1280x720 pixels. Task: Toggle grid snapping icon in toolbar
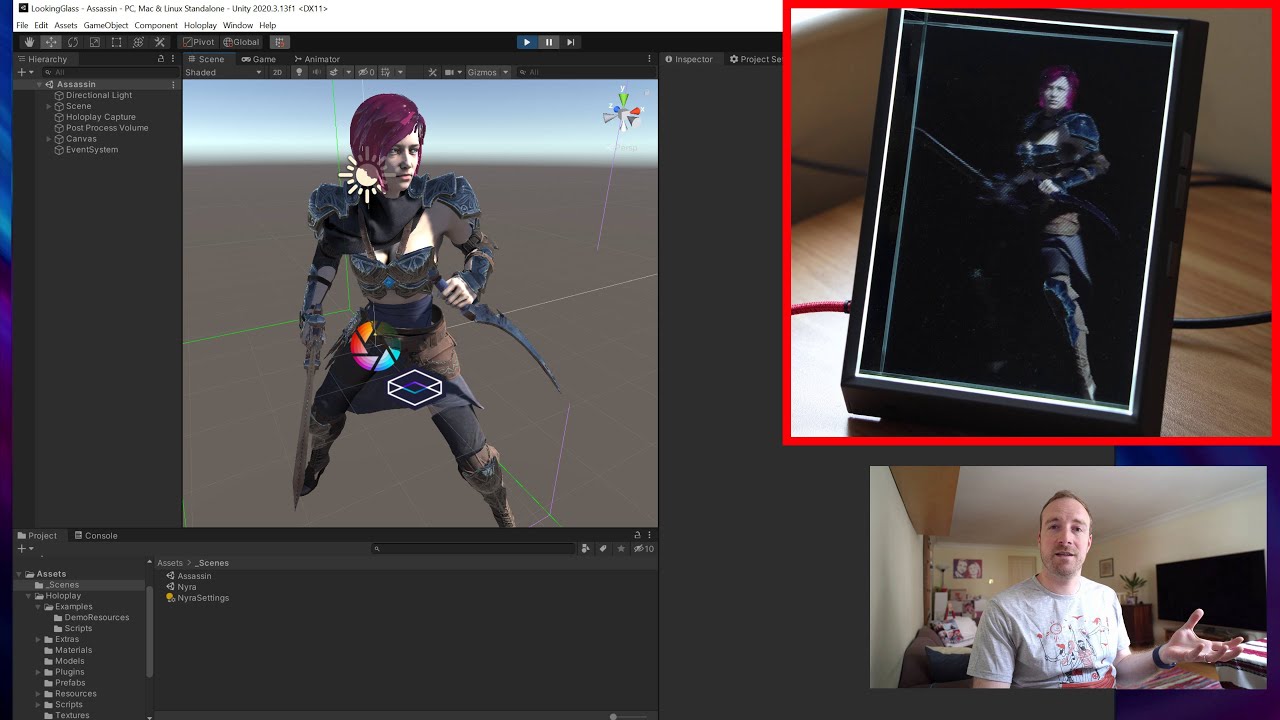[x=280, y=42]
